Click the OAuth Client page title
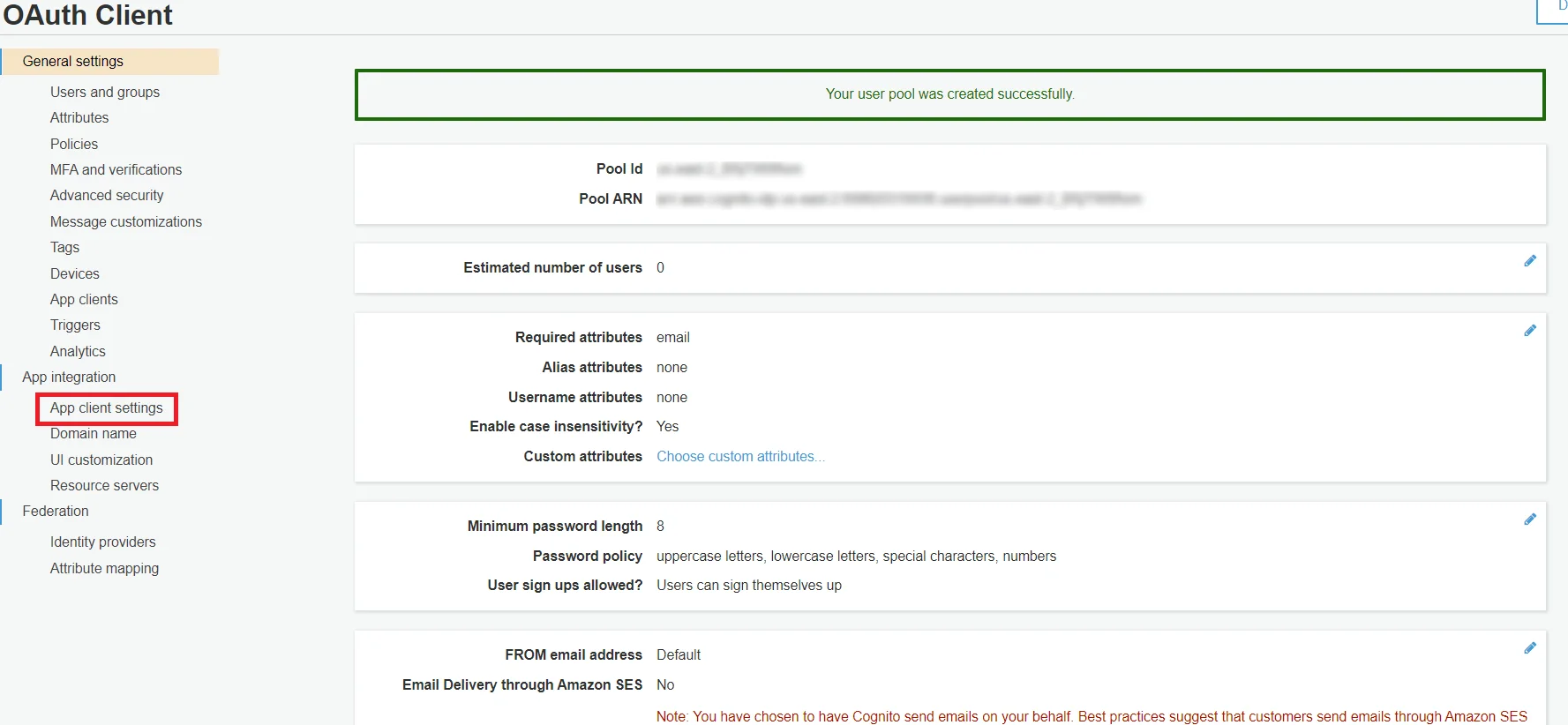The image size is (1568, 725). click(88, 15)
